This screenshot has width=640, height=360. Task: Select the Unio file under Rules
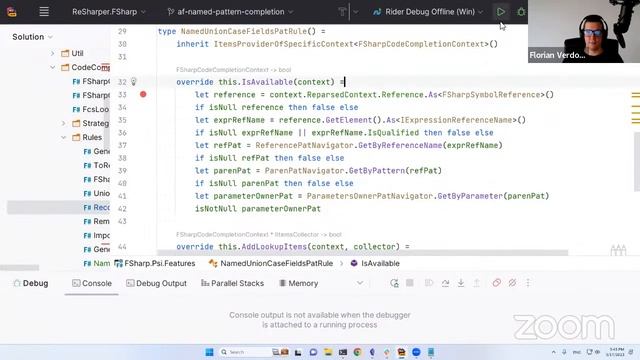point(97,193)
